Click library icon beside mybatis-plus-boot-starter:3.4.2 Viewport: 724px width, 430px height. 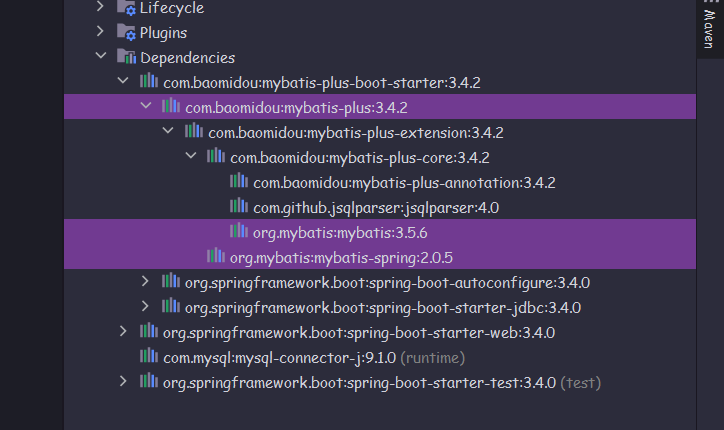[x=148, y=81]
